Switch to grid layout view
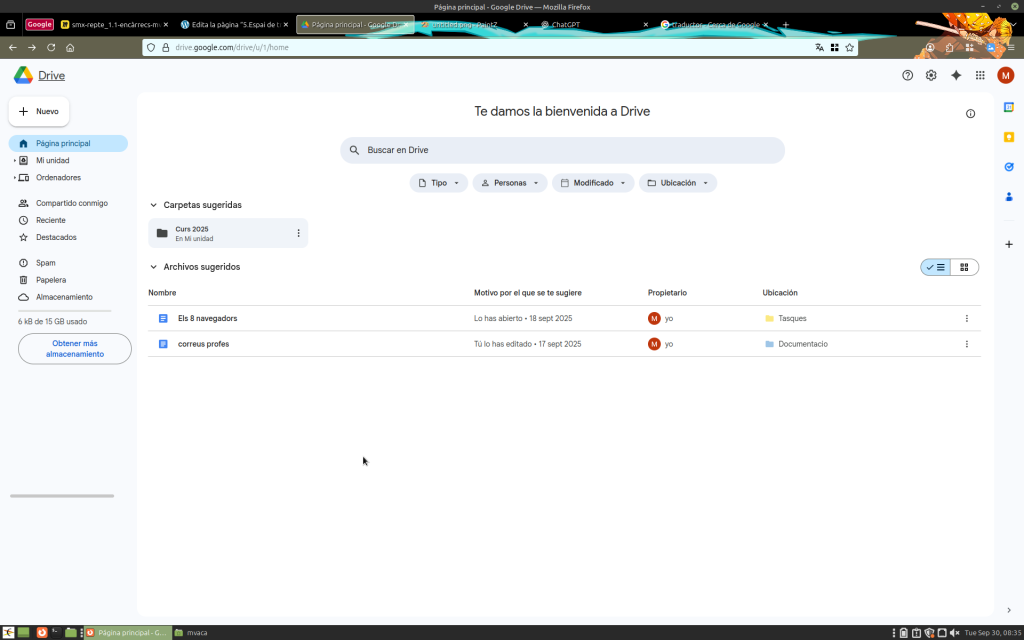This screenshot has width=1024, height=640. pos(964,267)
